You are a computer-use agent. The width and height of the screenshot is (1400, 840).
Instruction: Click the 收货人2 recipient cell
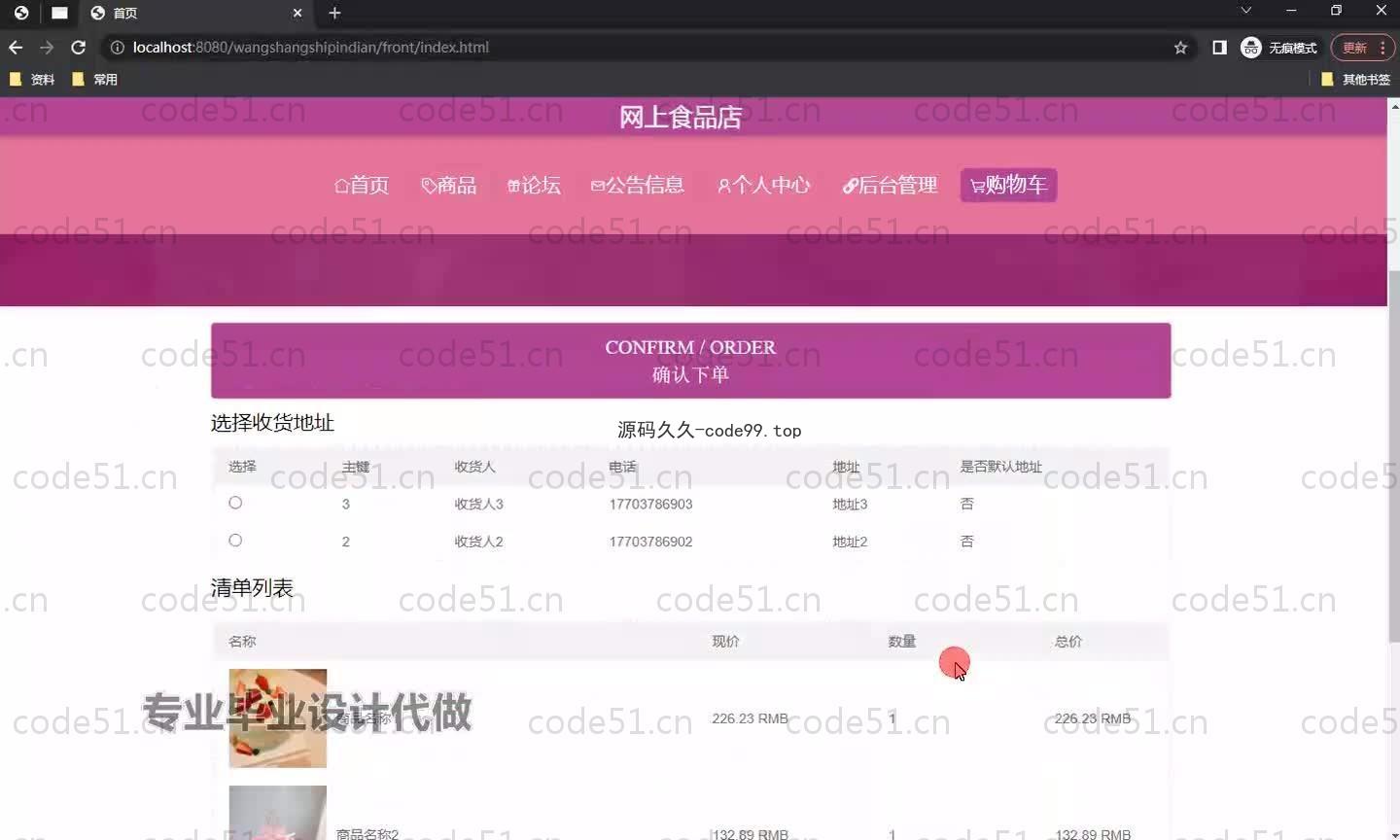pos(478,542)
